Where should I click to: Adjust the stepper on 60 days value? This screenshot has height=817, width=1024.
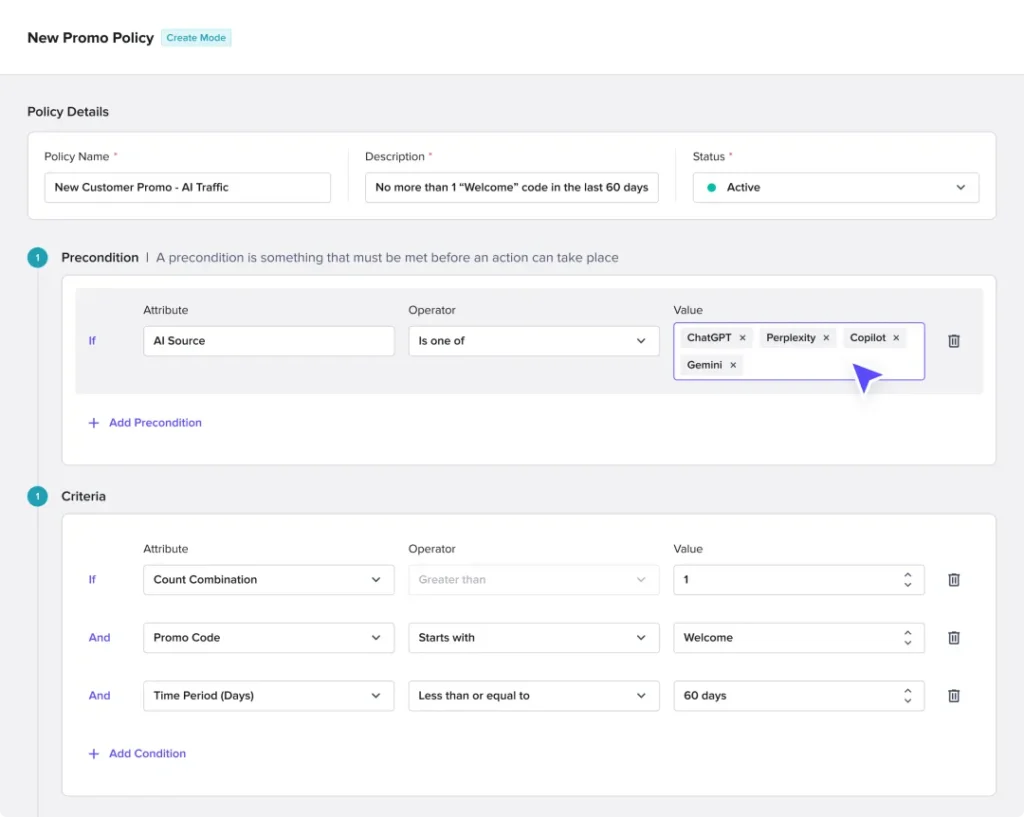[x=907, y=696]
